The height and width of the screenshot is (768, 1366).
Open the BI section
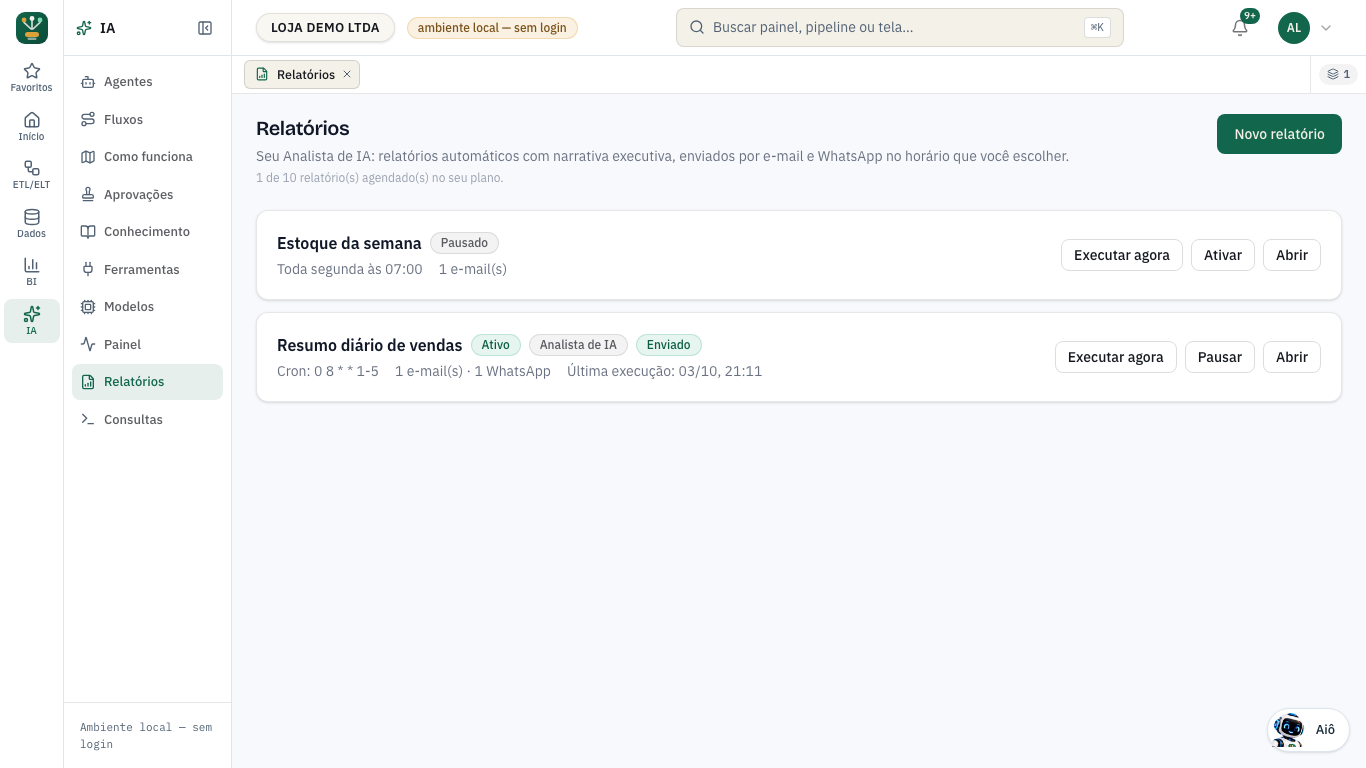coord(32,271)
